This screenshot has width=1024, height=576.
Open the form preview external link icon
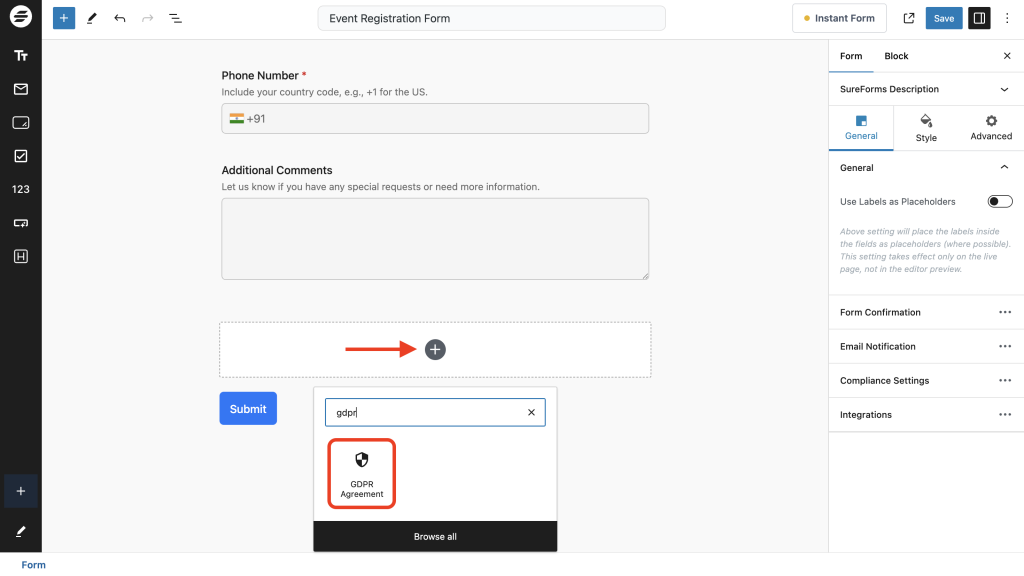click(908, 17)
